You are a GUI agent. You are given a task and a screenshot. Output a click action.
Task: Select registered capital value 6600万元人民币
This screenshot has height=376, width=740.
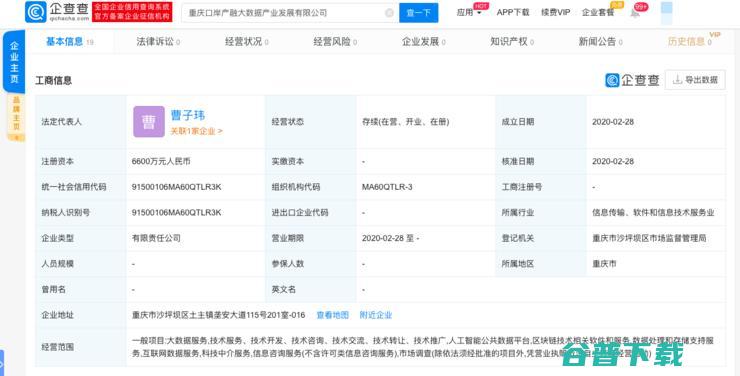coord(161,161)
